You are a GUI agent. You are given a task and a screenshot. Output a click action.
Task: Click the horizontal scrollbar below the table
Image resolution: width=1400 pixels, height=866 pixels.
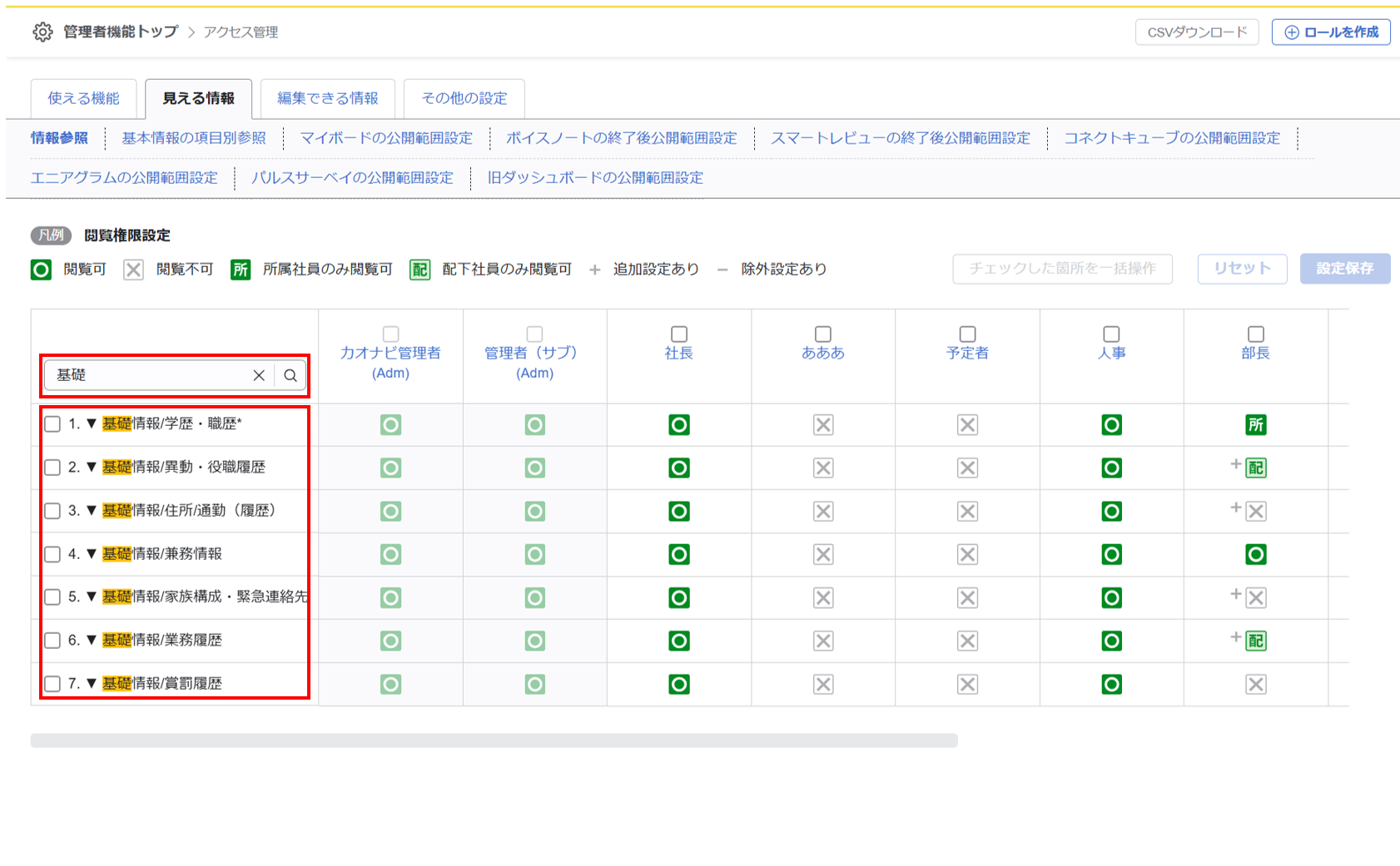pyautogui.click(x=494, y=740)
